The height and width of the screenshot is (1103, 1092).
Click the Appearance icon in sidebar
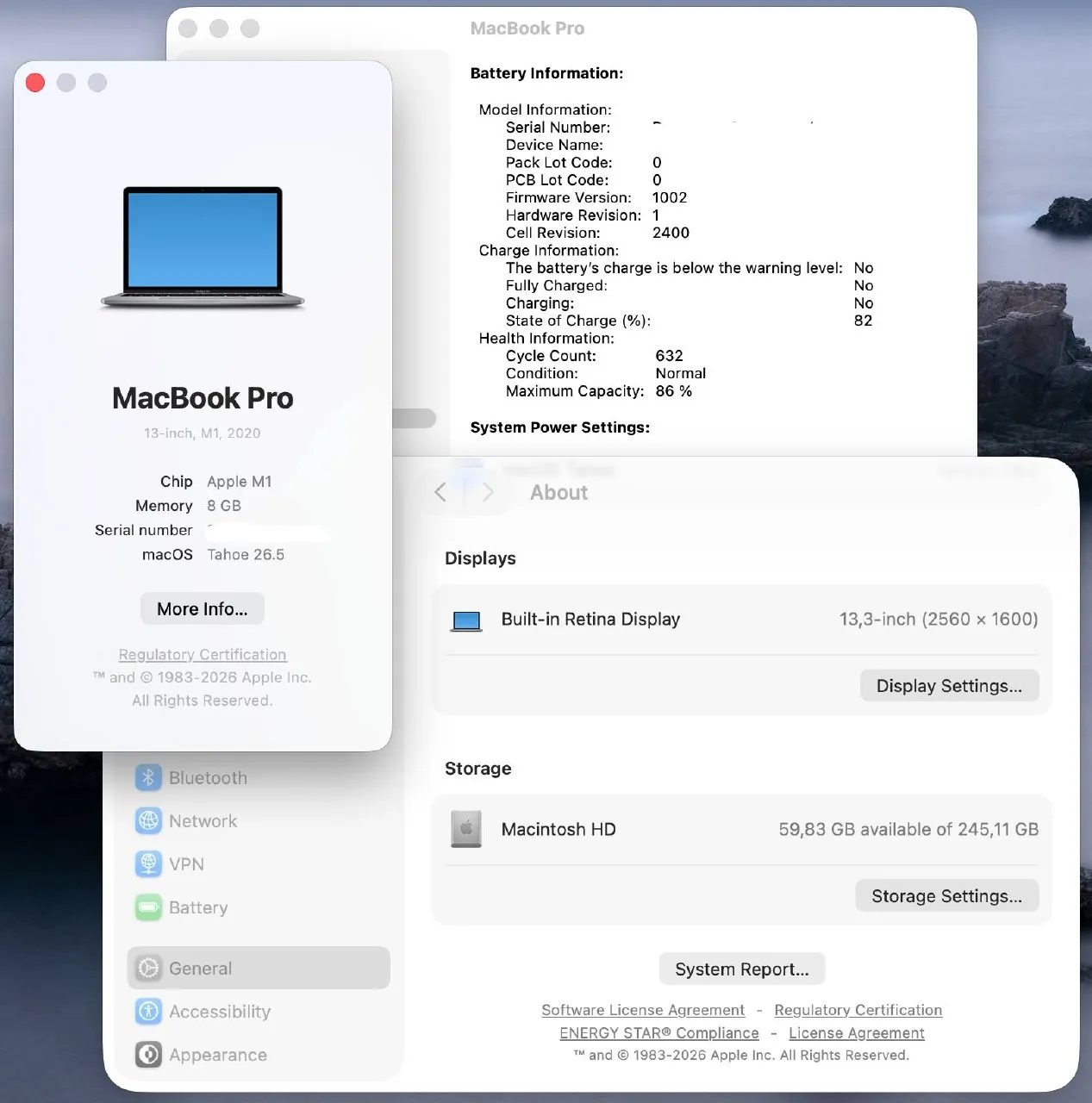point(148,1054)
